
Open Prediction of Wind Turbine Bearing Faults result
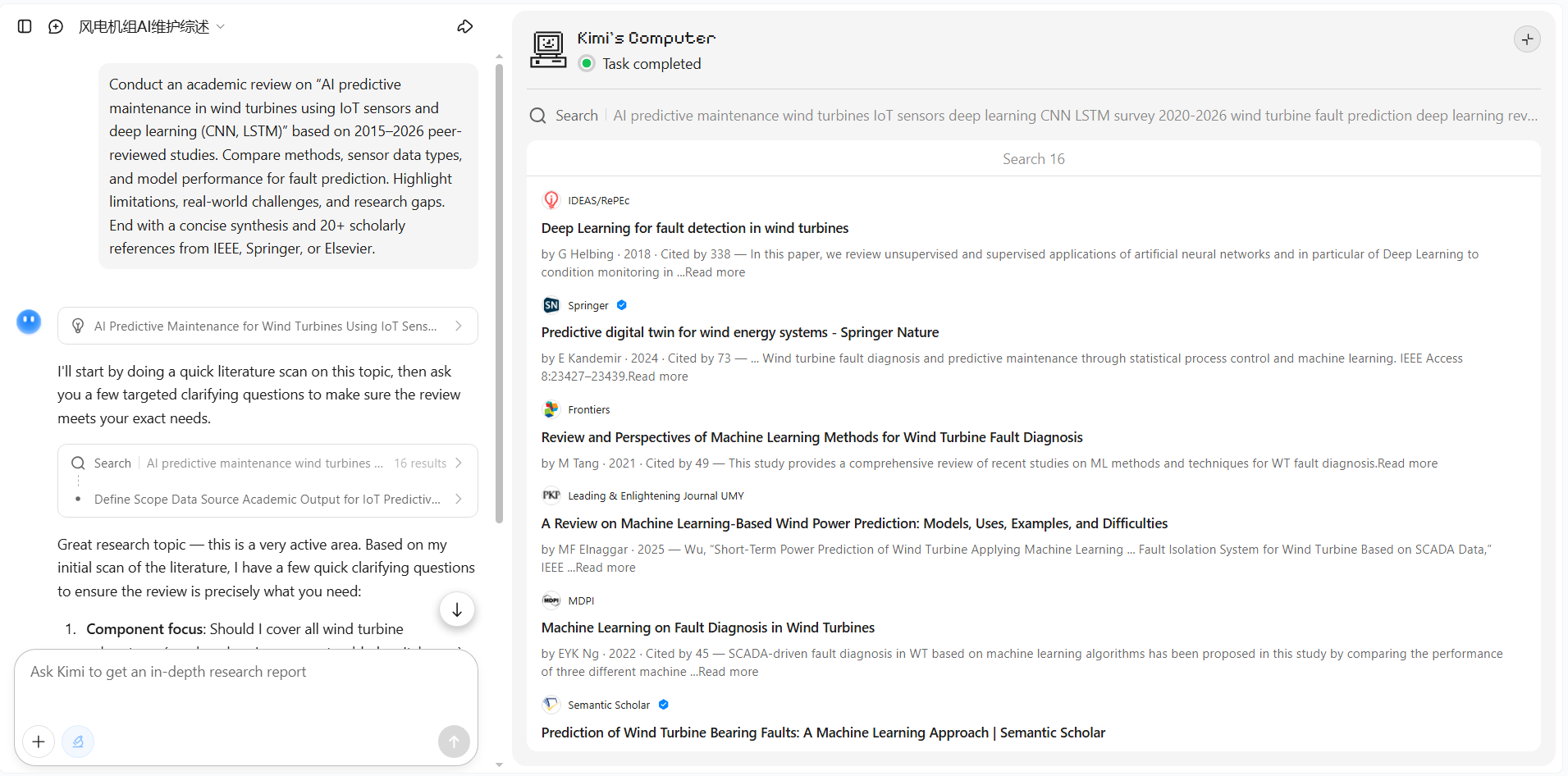pyautogui.click(x=823, y=733)
